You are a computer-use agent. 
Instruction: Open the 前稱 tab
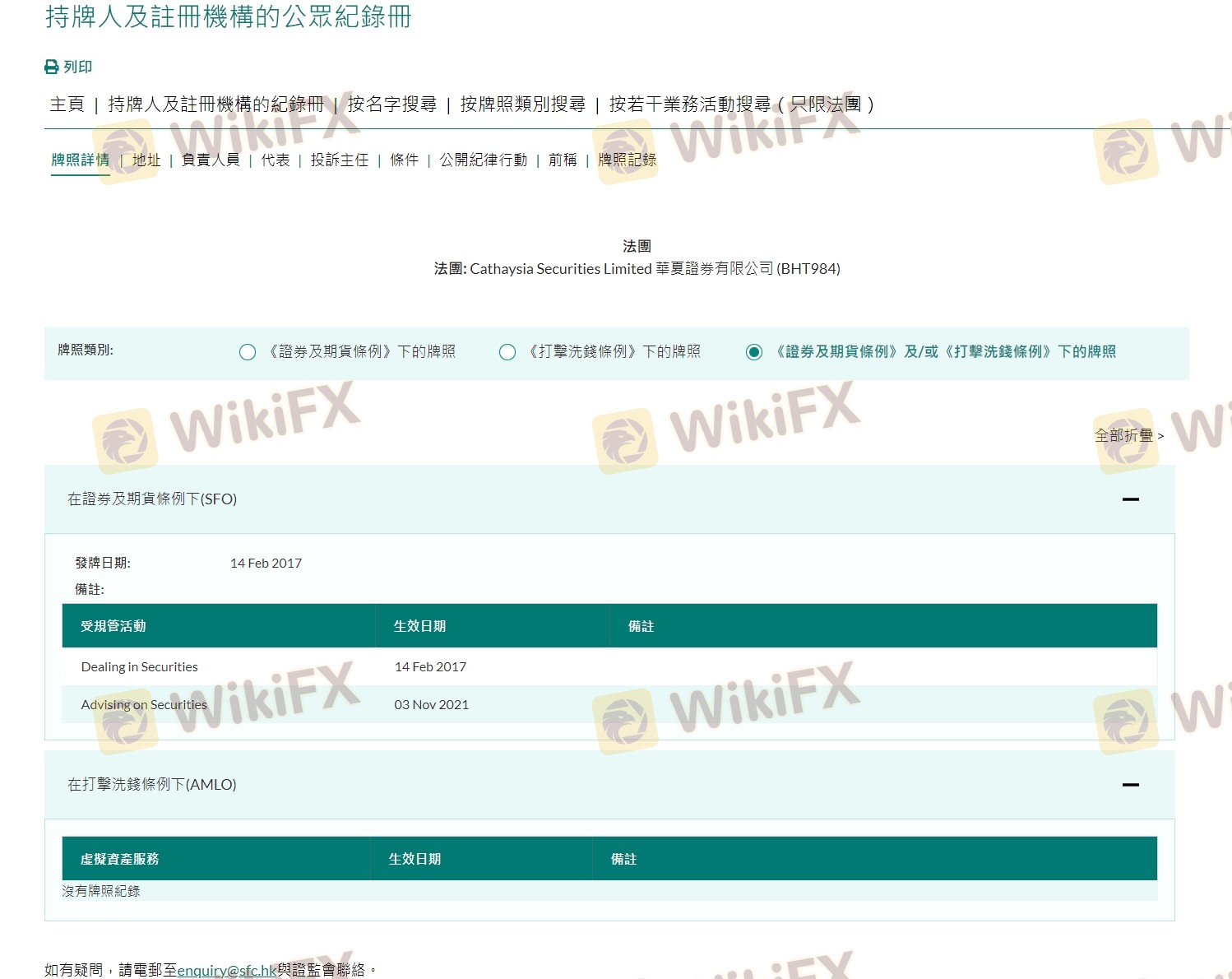(x=563, y=160)
